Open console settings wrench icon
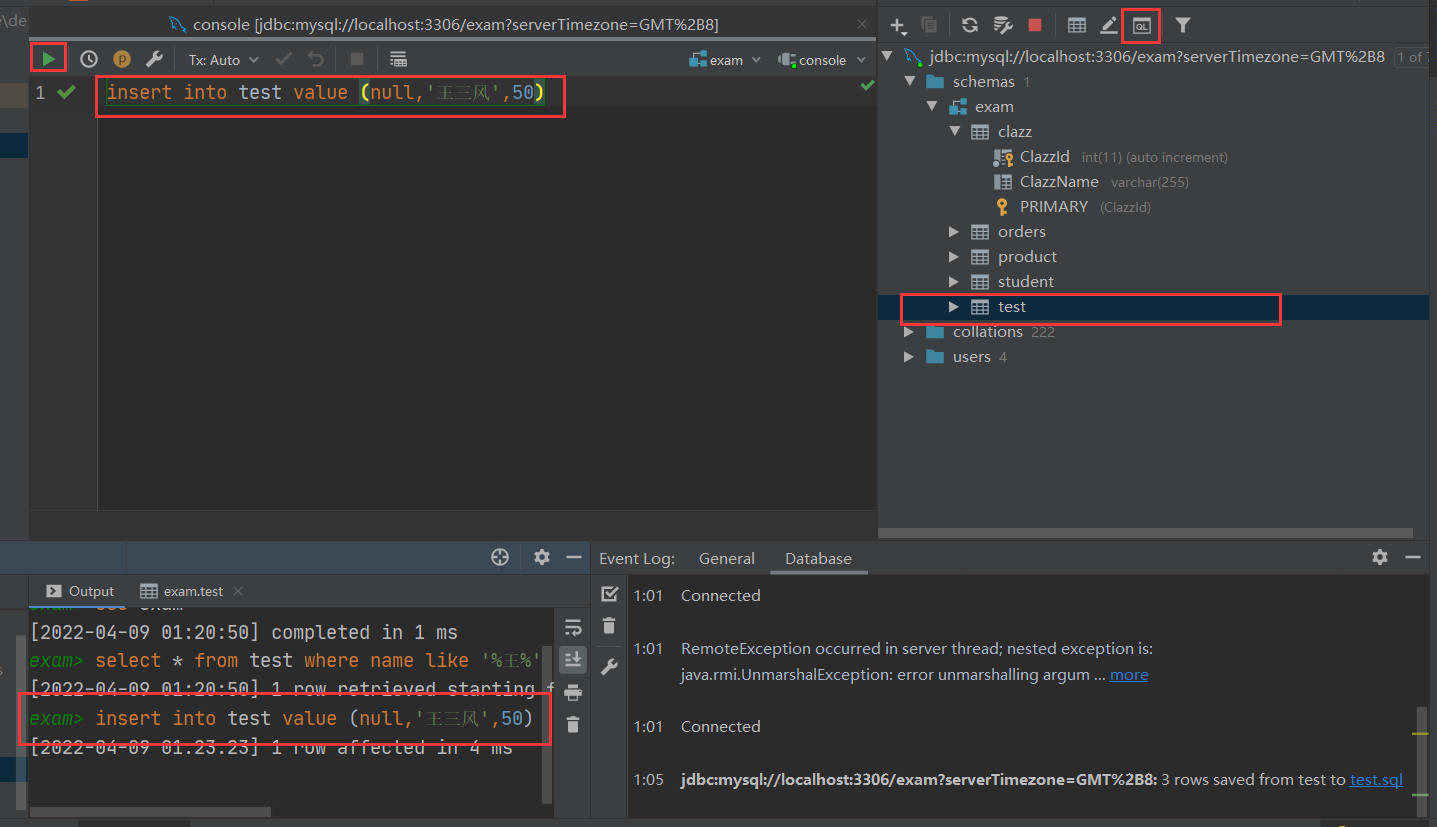This screenshot has height=827, width=1437. [x=154, y=60]
